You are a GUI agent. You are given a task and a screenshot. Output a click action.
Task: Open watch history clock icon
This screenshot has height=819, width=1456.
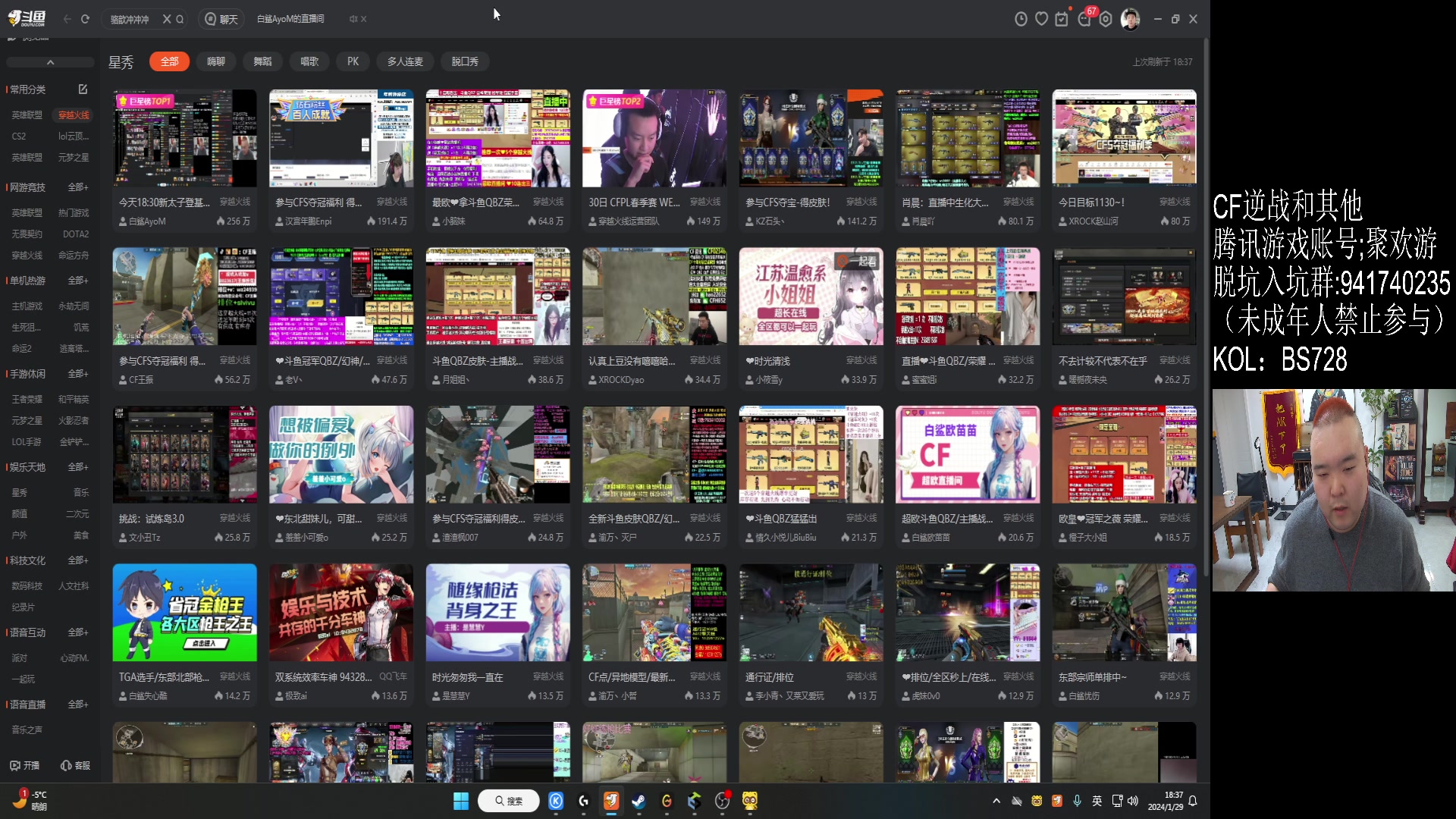point(1021,19)
